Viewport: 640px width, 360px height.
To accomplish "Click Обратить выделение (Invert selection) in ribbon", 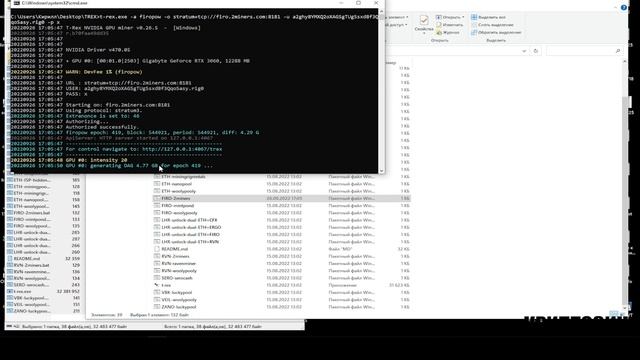I will [496, 32].
